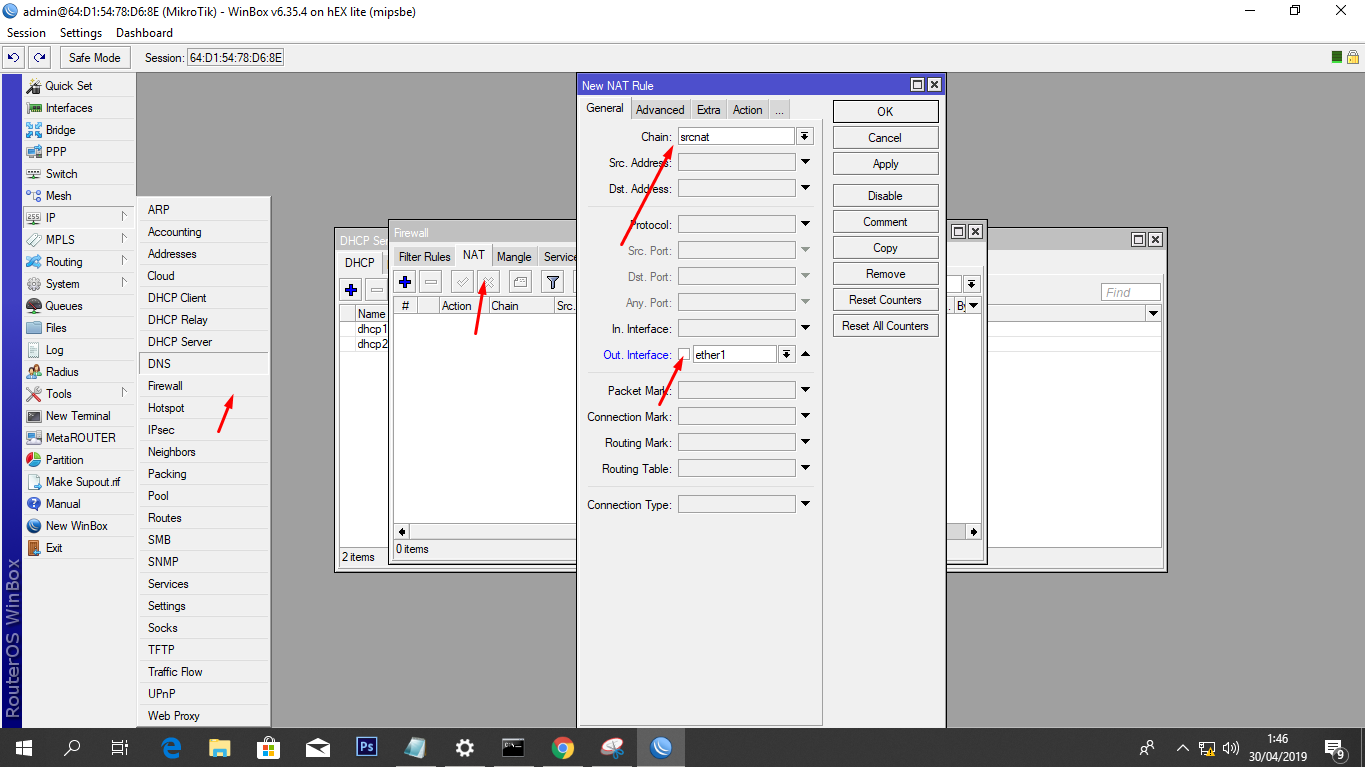The height and width of the screenshot is (767, 1365).
Task: Select Hotspot in IP submenu
Action: [204, 408]
